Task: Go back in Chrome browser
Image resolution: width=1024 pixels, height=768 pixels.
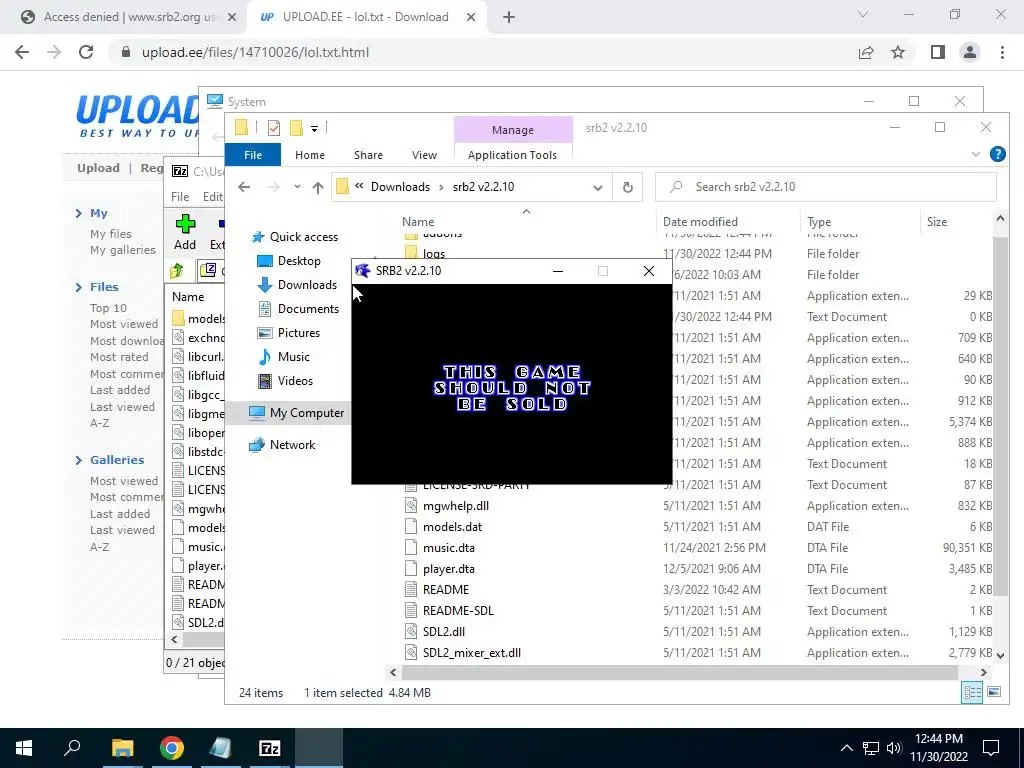Action: [22, 52]
